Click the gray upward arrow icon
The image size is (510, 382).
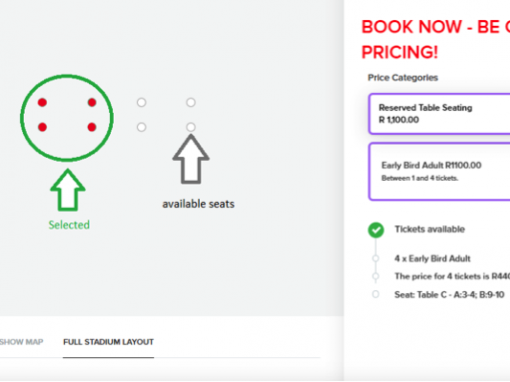pos(191,159)
